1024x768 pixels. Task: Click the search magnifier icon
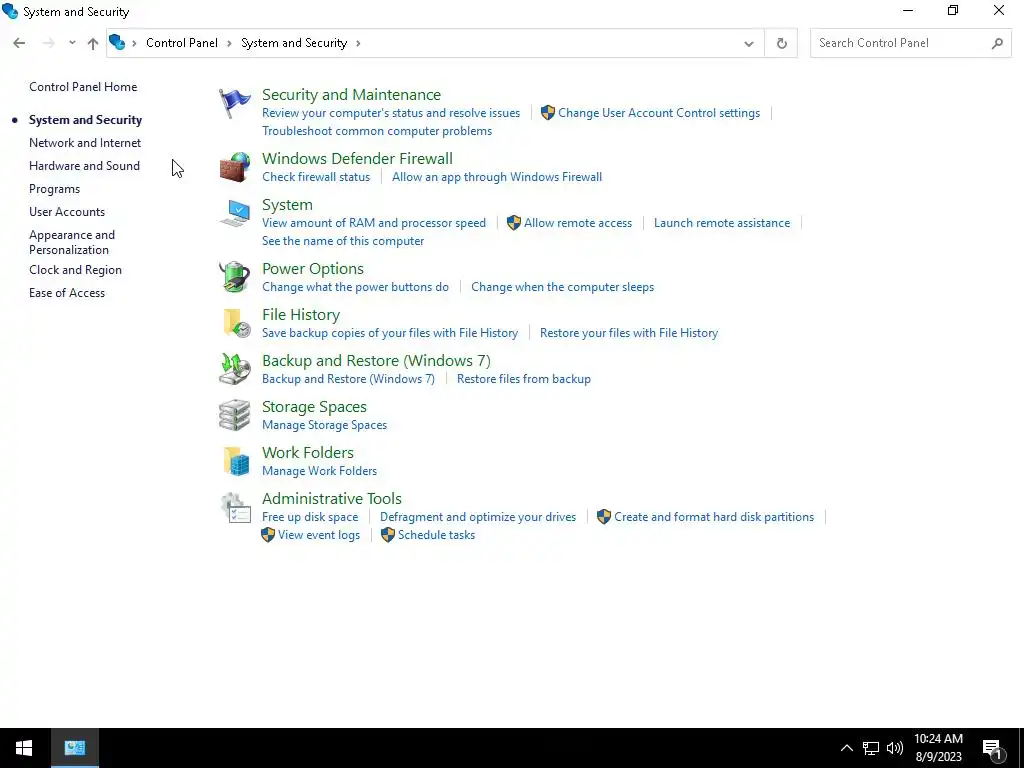pyautogui.click(x=997, y=43)
